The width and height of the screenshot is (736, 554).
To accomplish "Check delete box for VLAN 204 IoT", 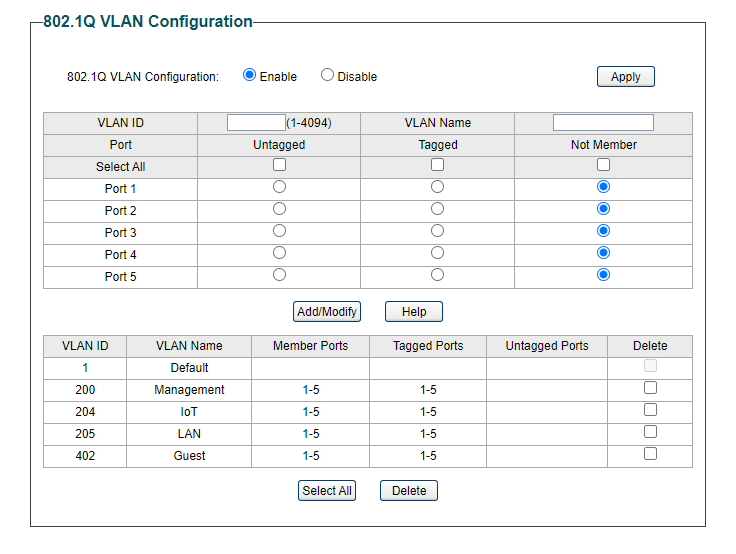I will 650,410.
